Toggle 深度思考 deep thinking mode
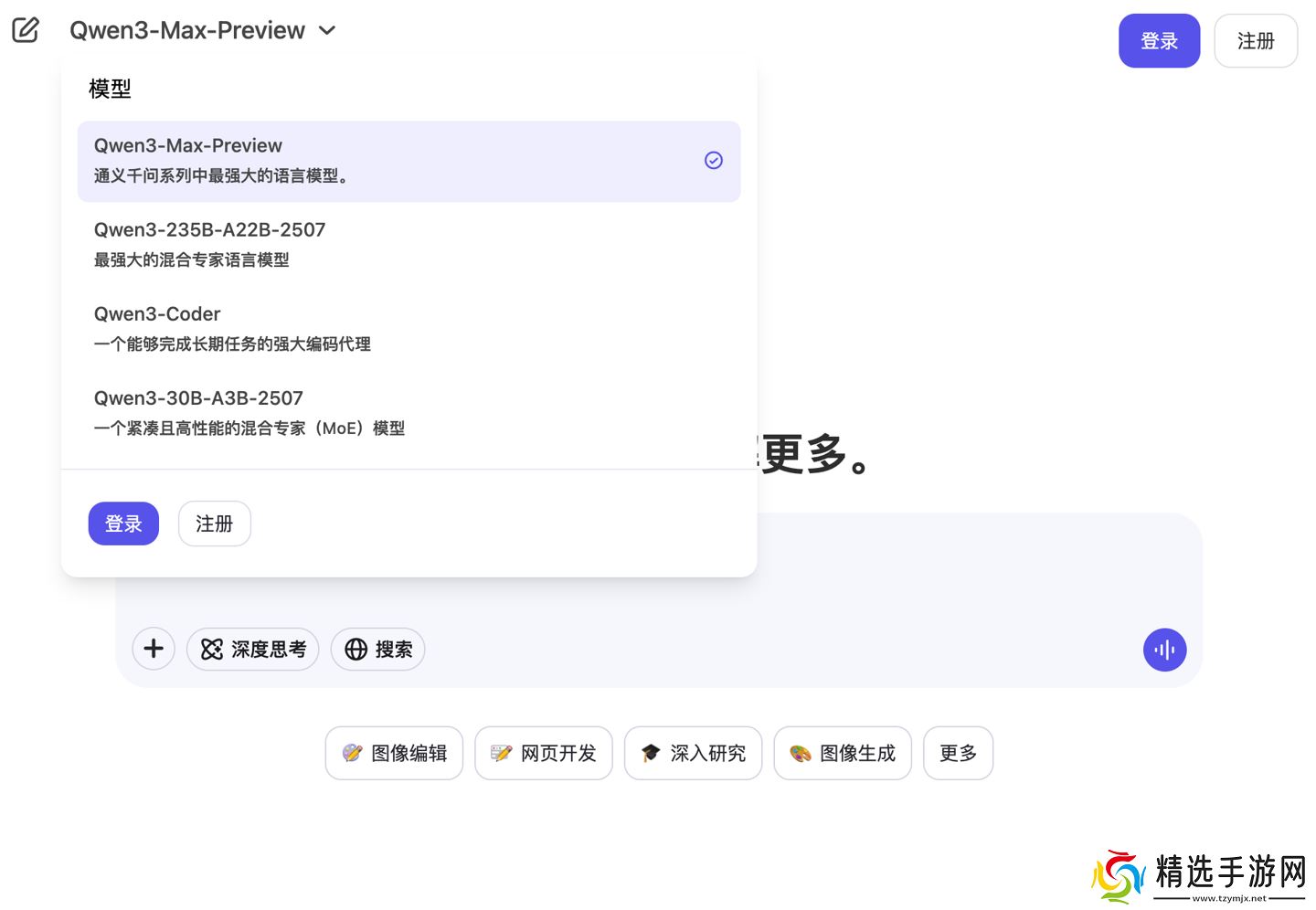 click(253, 649)
